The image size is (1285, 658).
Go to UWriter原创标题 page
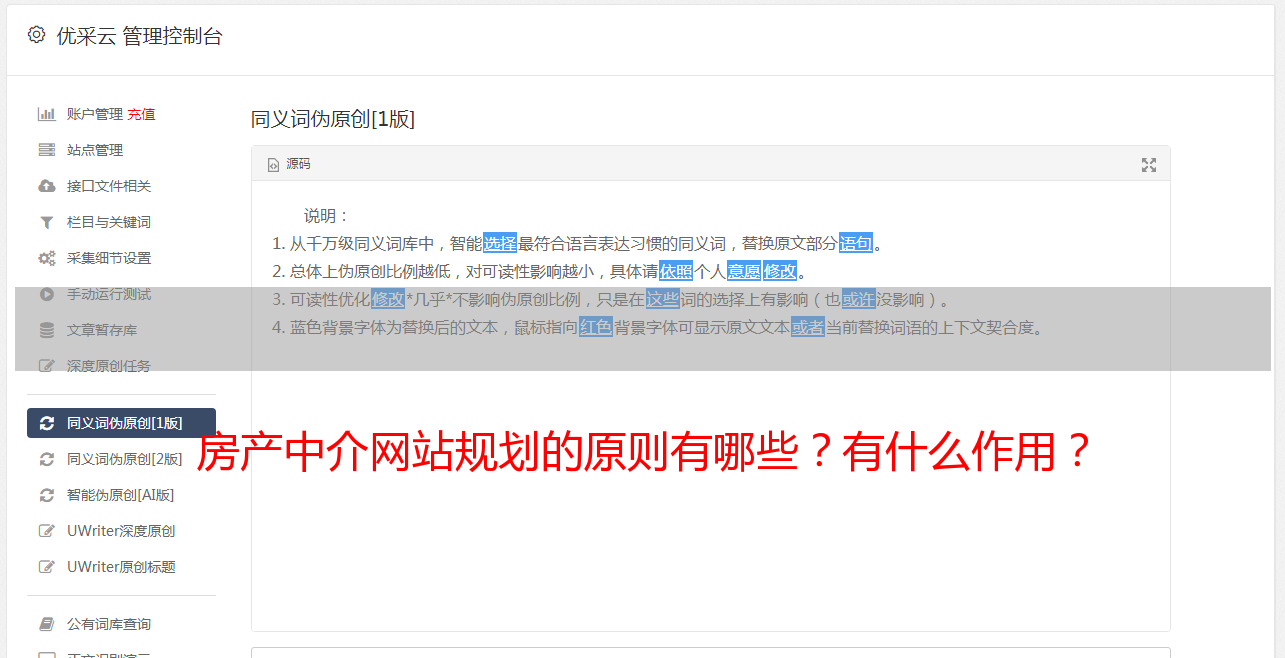tap(121, 567)
